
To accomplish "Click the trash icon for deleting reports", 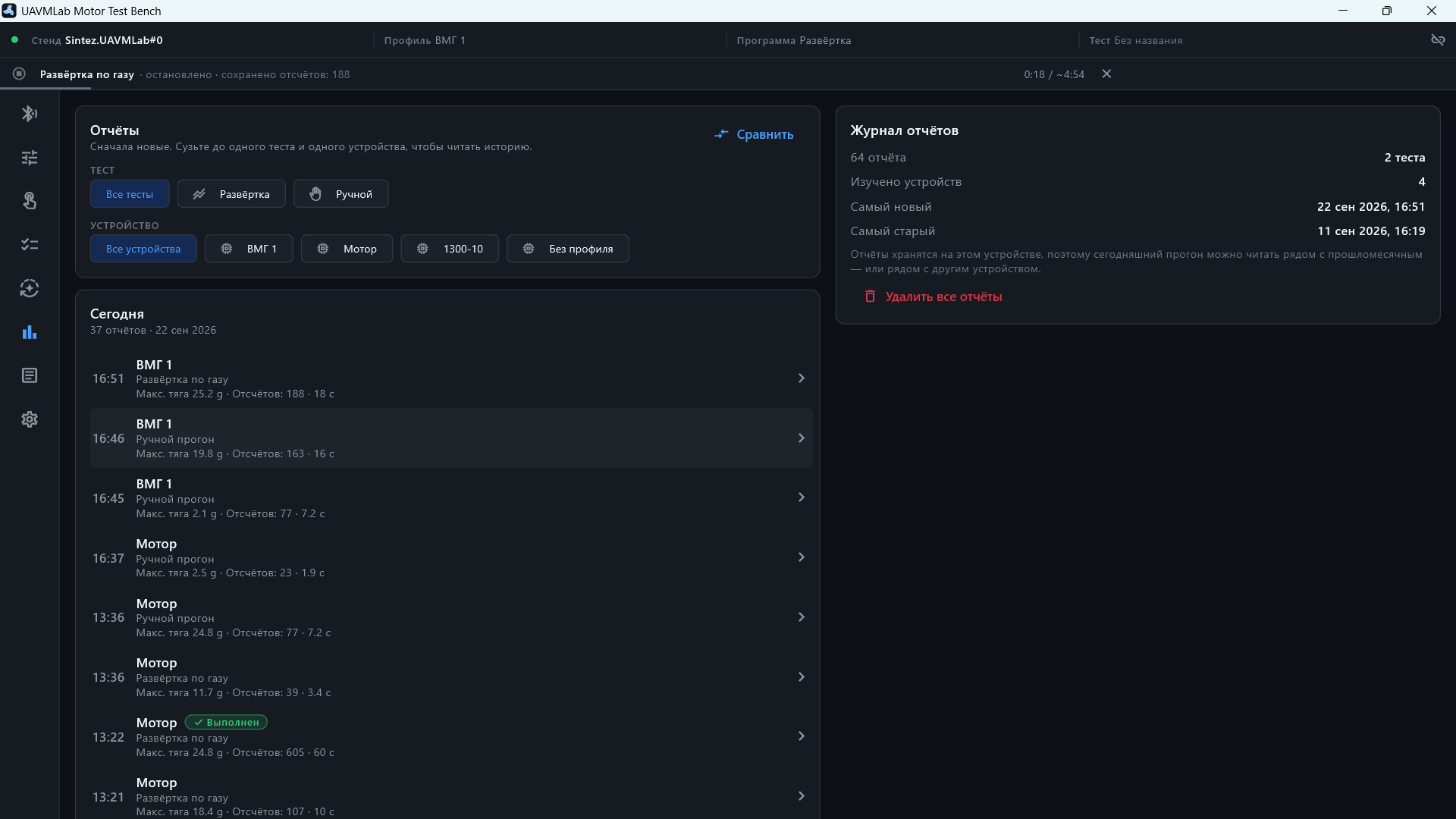I will pos(870,297).
